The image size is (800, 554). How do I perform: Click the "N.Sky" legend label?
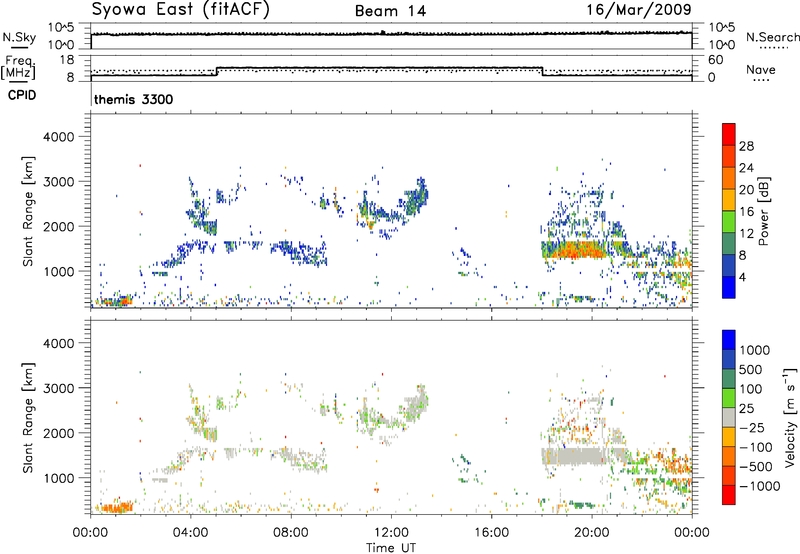click(x=19, y=37)
